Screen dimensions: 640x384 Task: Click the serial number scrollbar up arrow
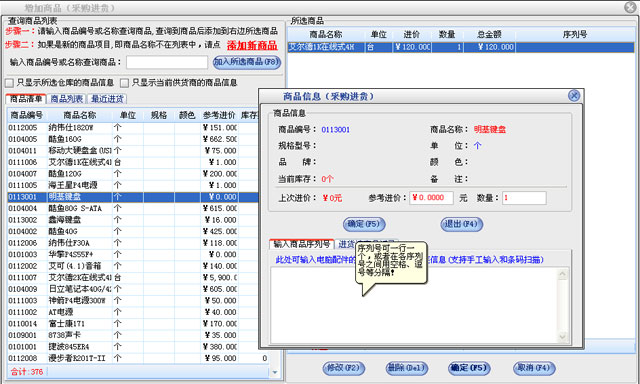point(562,274)
